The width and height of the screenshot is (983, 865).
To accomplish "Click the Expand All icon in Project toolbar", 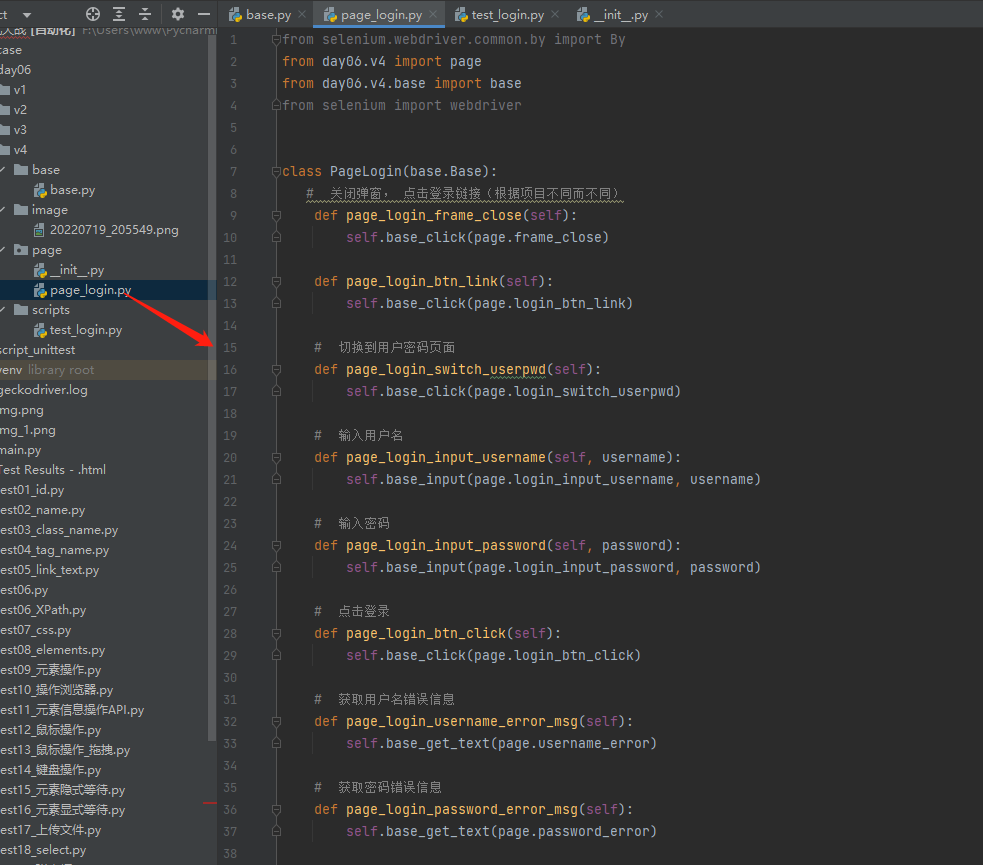I will (x=120, y=14).
